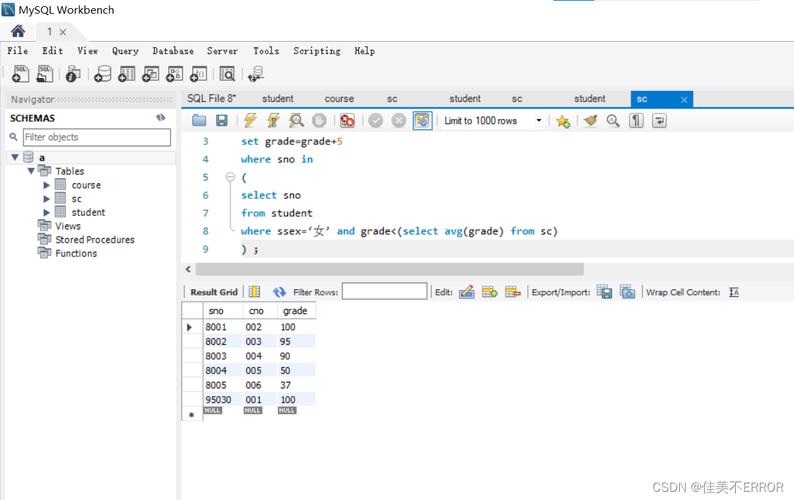Insert a new row in results
This screenshot has width=794, height=500.
click(x=489, y=292)
